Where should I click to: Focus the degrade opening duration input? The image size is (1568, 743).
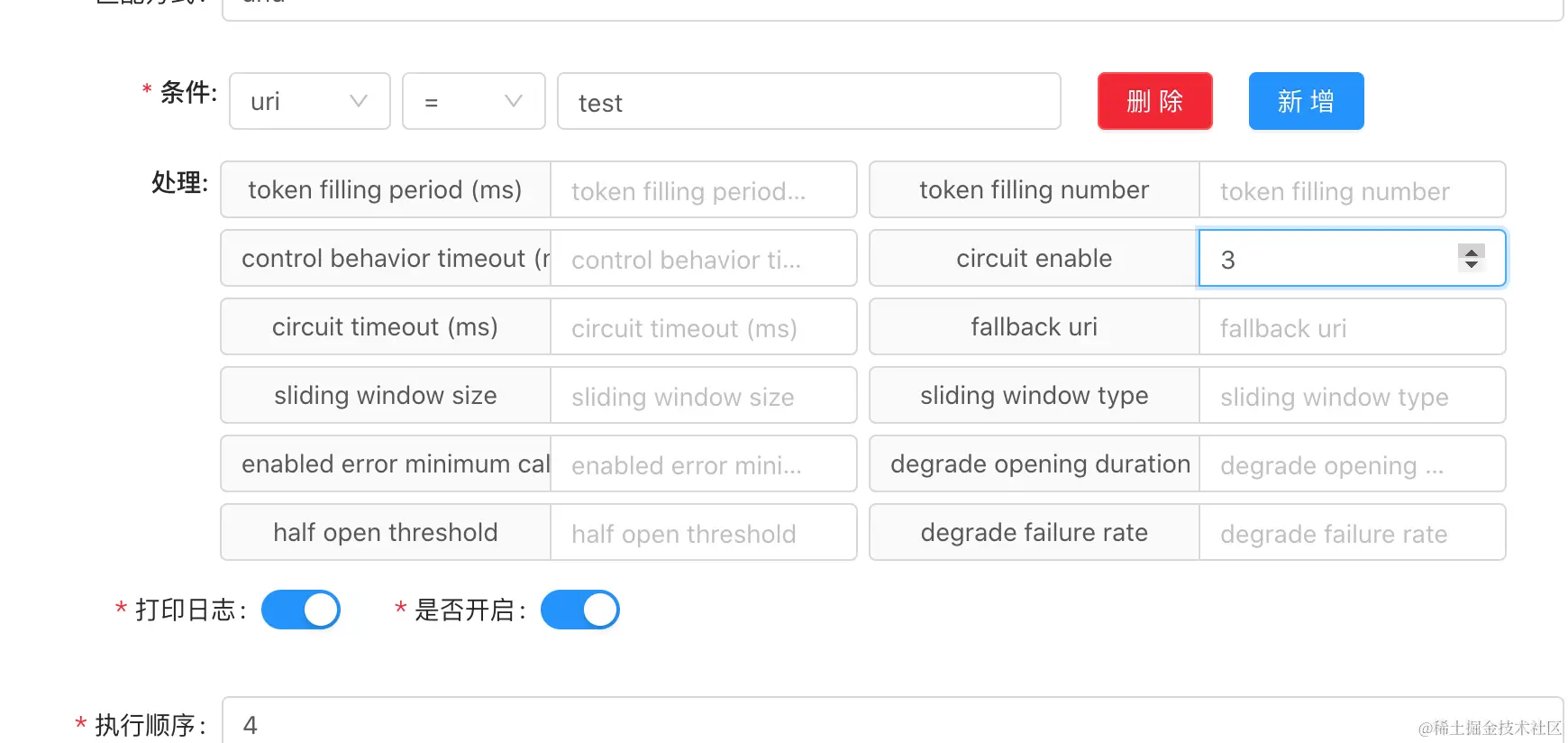click(x=1352, y=464)
